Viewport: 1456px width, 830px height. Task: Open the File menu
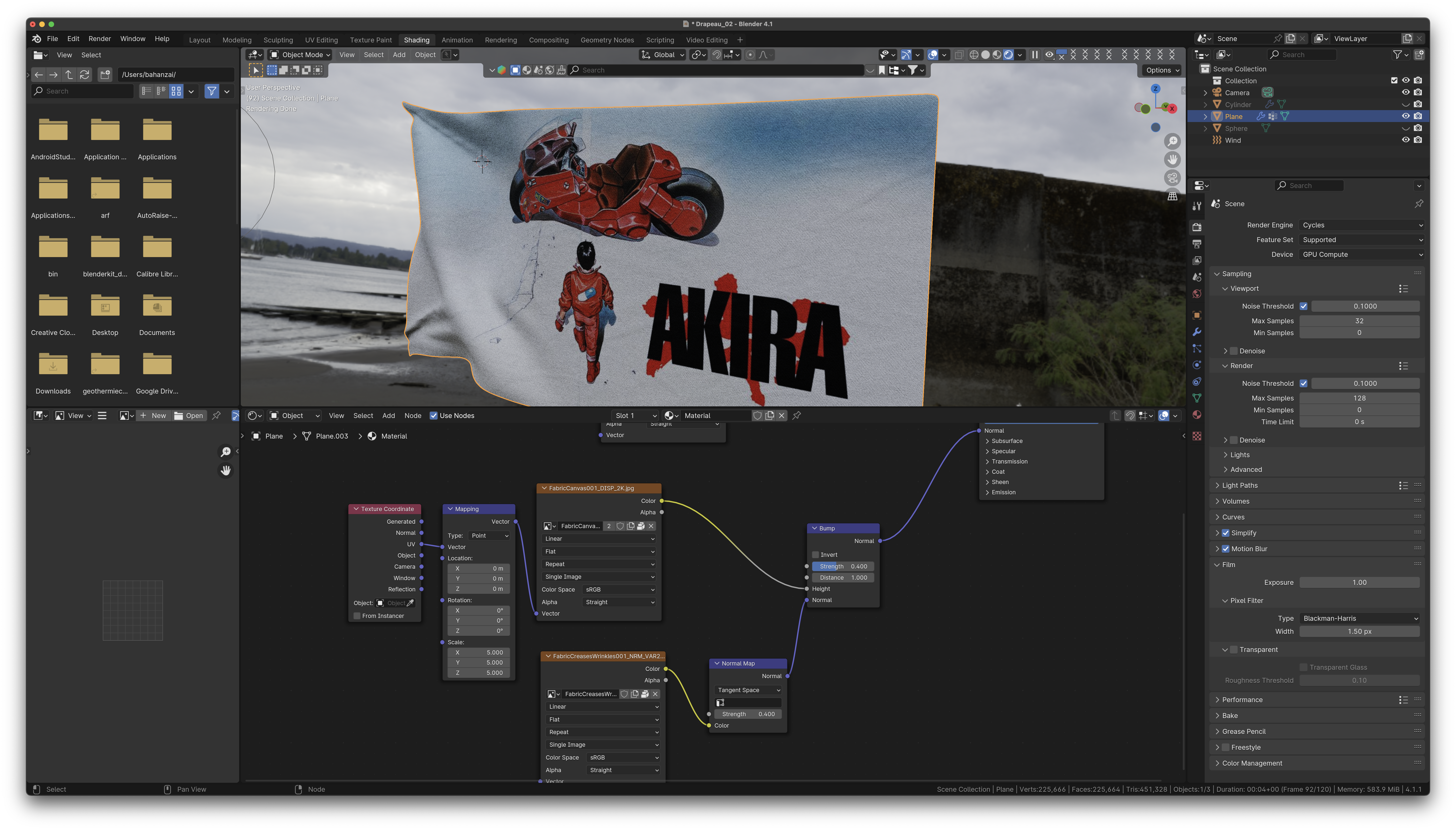click(52, 39)
